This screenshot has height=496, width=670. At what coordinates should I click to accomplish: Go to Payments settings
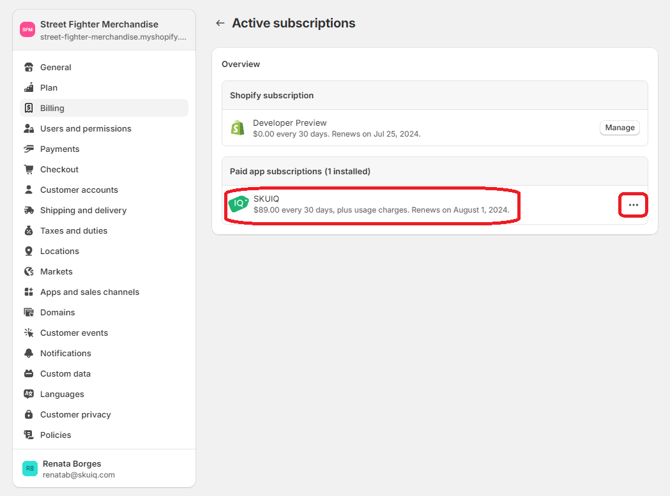tap(104, 149)
